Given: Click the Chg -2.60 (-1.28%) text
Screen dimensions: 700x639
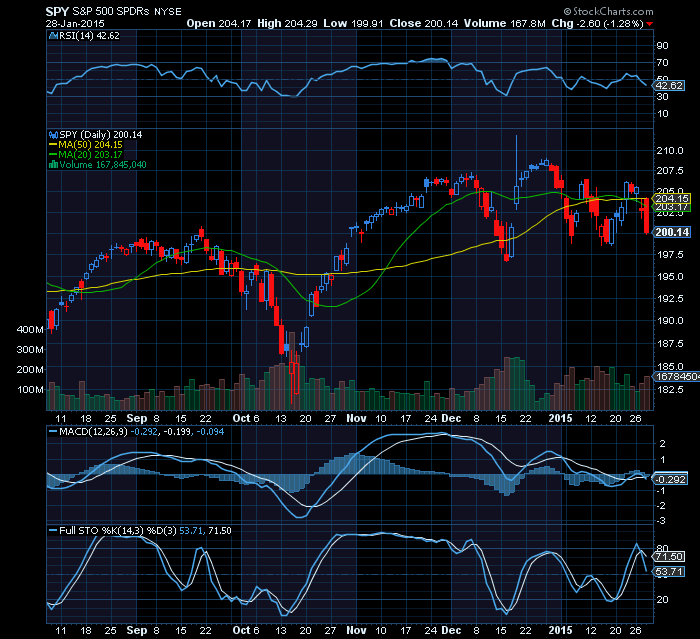Looking at the screenshot, I should pyautogui.click(x=597, y=23).
